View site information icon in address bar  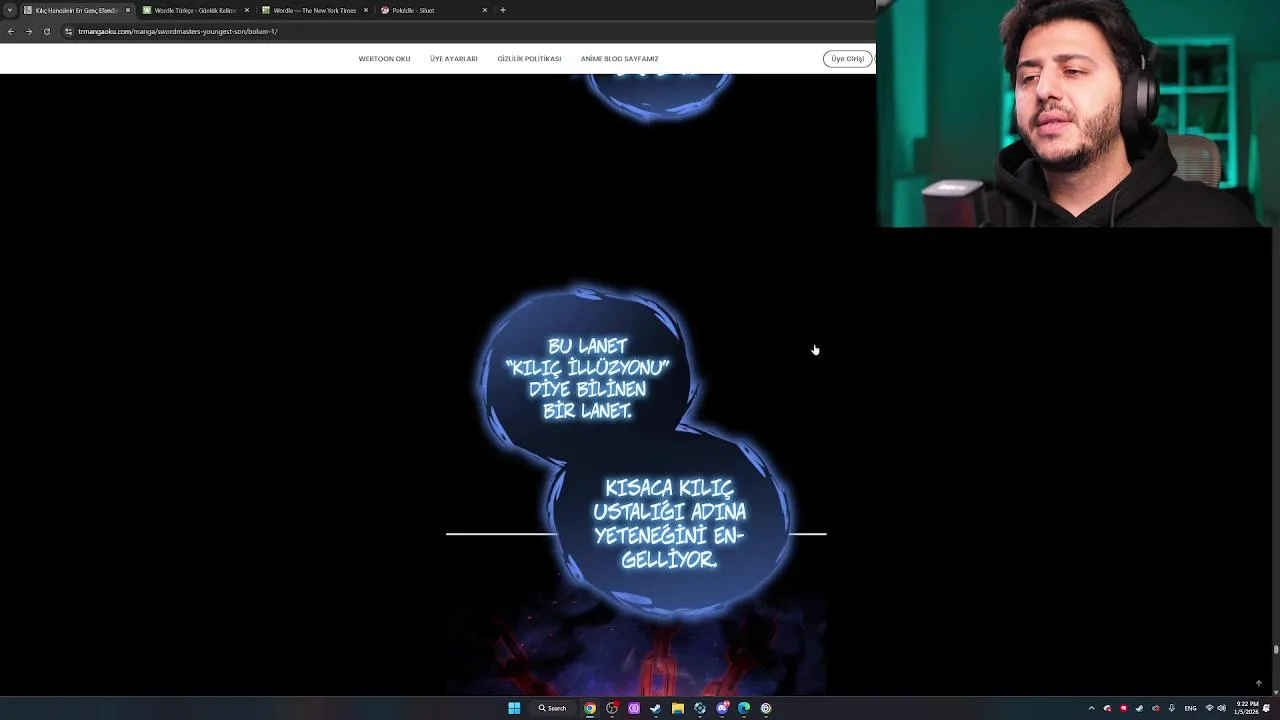click(68, 31)
